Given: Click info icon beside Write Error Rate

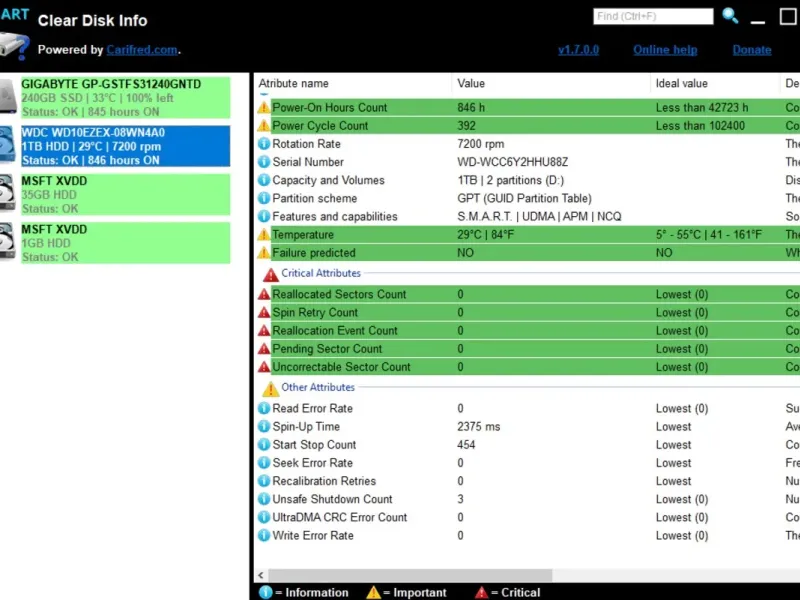Looking at the screenshot, I should (264, 535).
